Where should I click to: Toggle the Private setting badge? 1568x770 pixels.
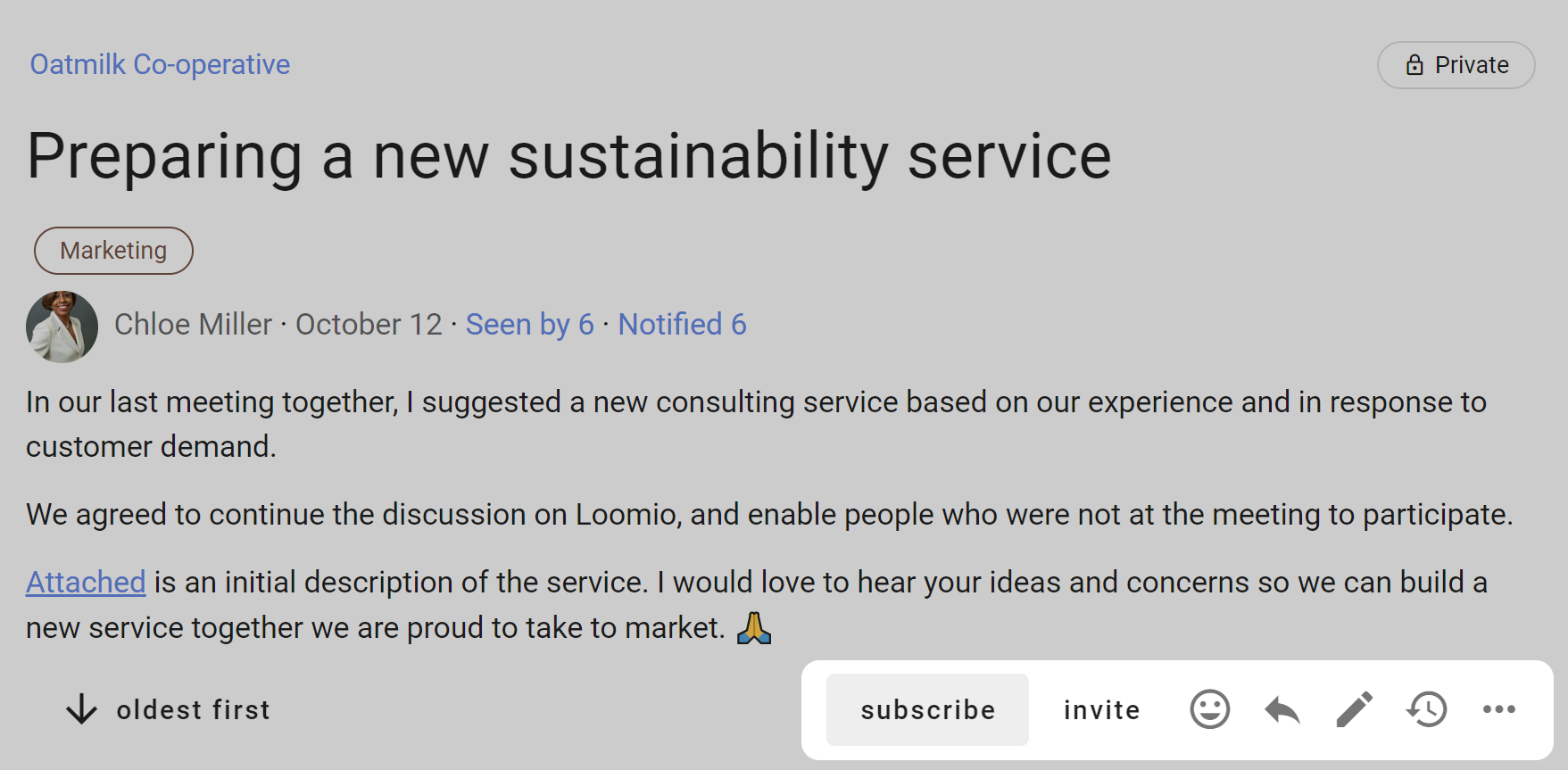point(1455,64)
